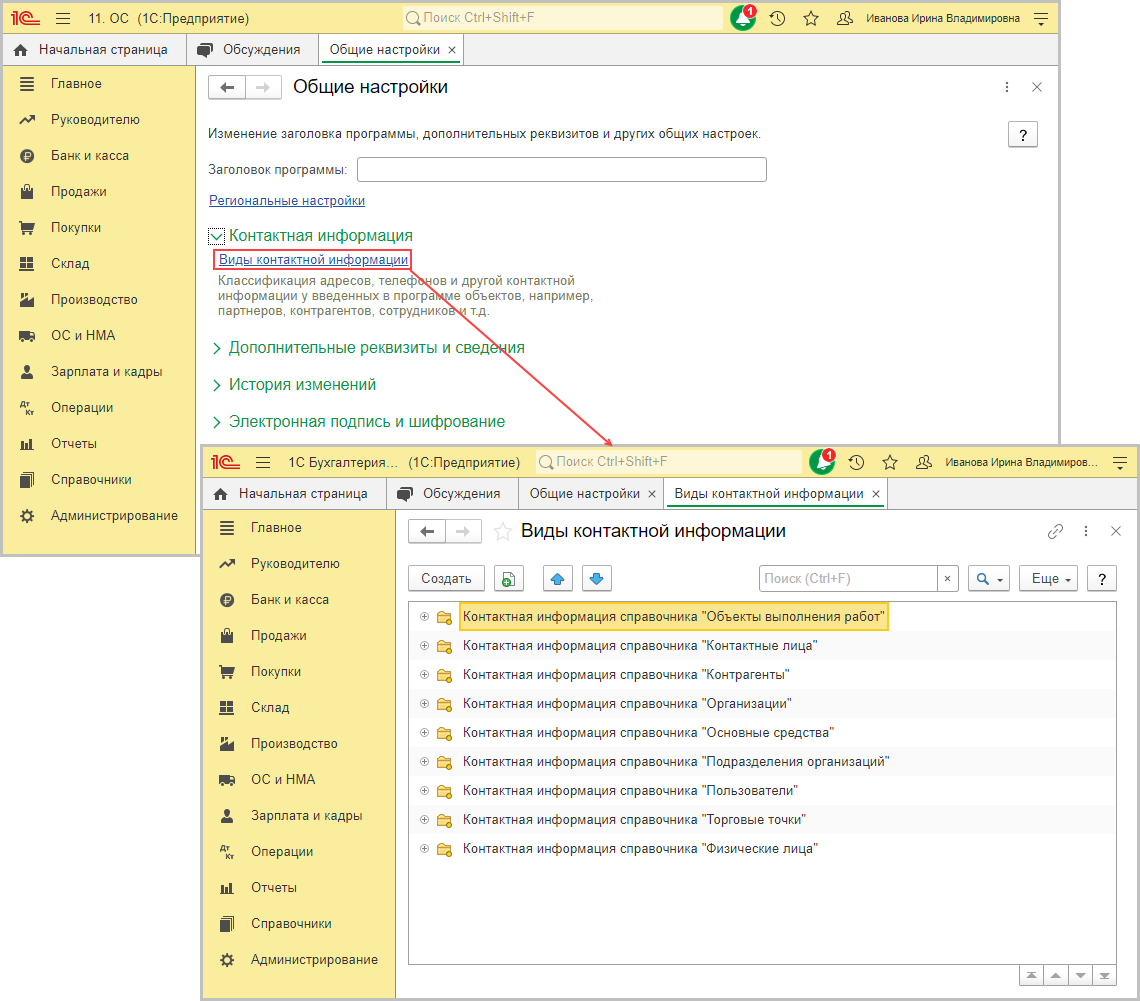This screenshot has width=1140, height=1001.
Task: Switch to Обсуждения tab in front window
Action: (451, 494)
